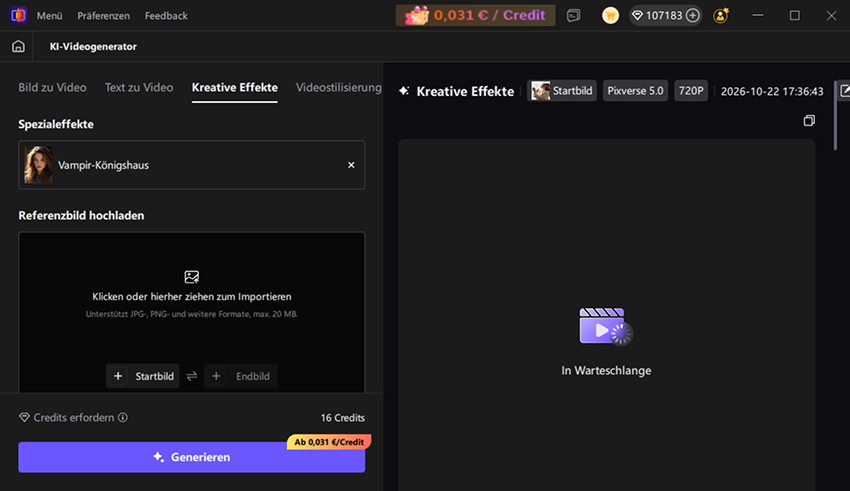850x491 pixels.
Task: Click the KI-Videogenerator title
Action: click(x=93, y=47)
